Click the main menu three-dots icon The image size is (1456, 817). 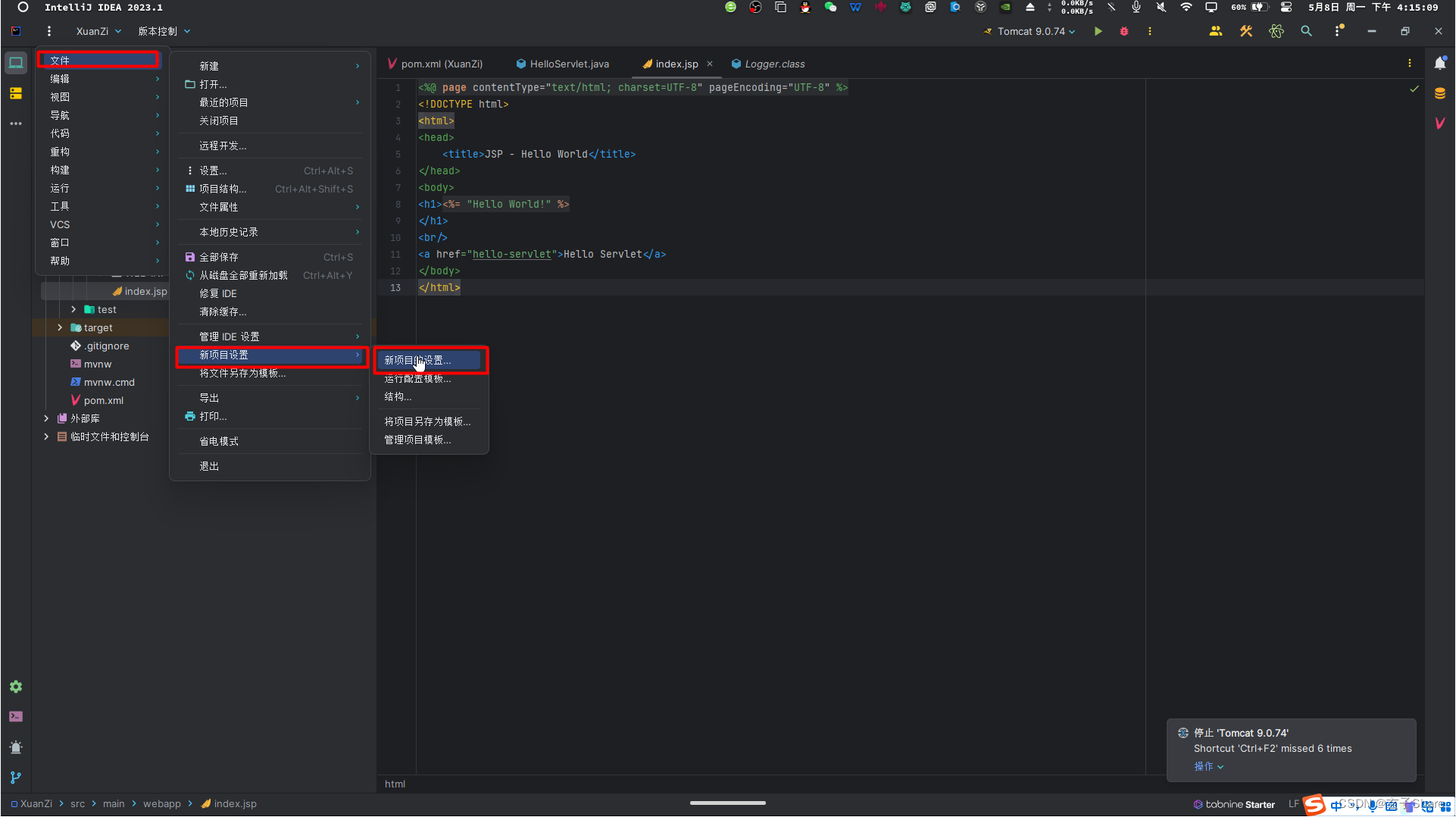[49, 31]
